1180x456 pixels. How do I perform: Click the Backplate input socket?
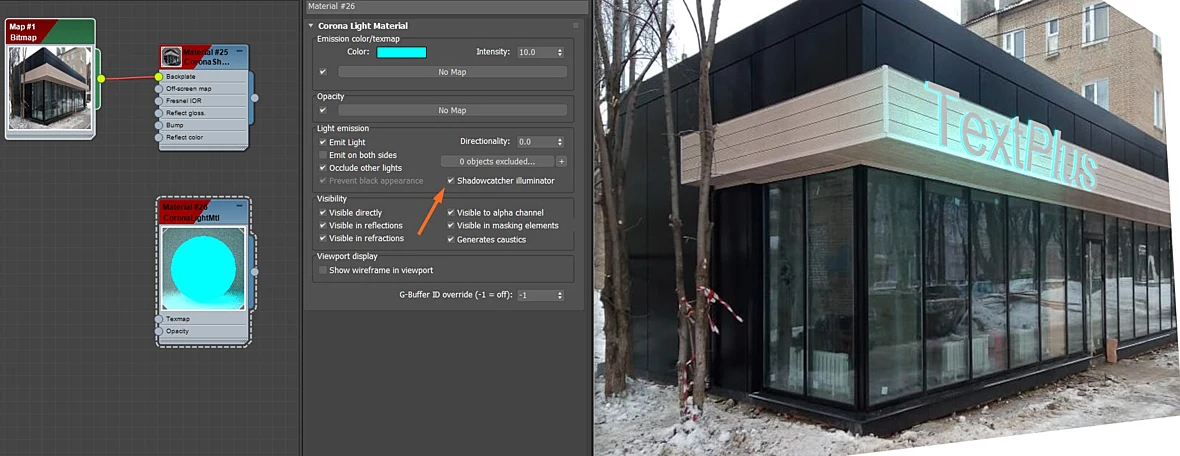point(159,77)
